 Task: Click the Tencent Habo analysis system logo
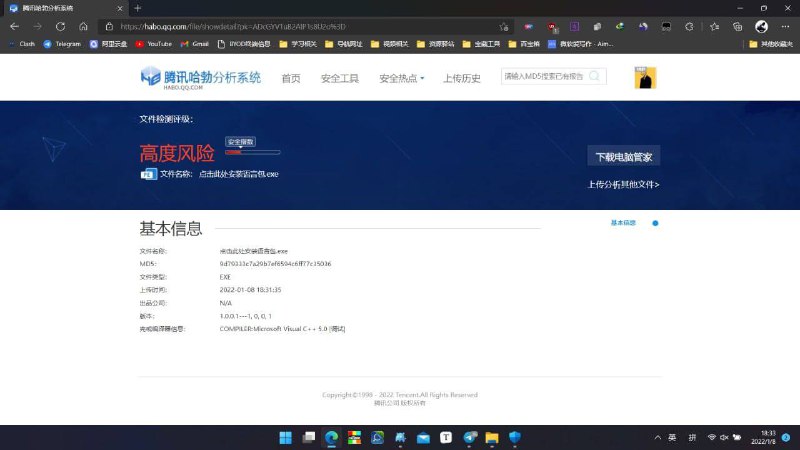(201, 78)
